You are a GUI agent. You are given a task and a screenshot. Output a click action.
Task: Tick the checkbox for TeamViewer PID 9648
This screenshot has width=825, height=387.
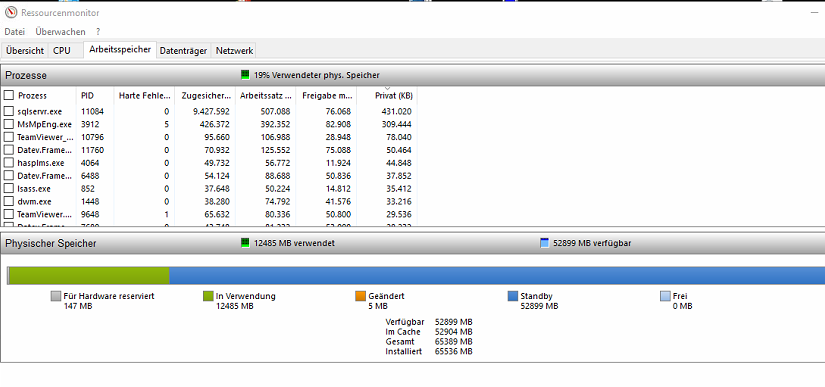tap(8, 214)
